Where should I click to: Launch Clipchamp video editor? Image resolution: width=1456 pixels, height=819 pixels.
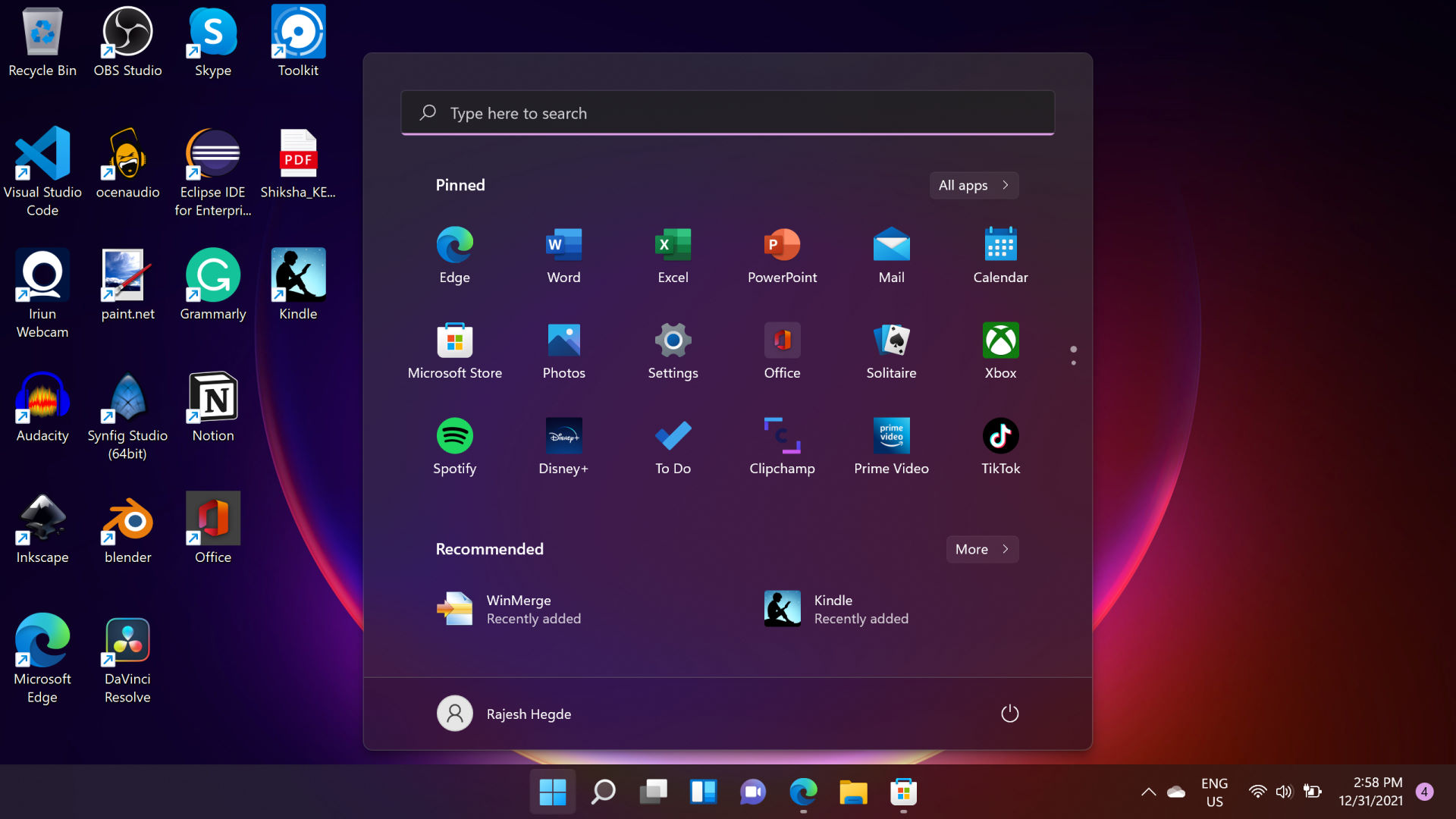tap(782, 447)
